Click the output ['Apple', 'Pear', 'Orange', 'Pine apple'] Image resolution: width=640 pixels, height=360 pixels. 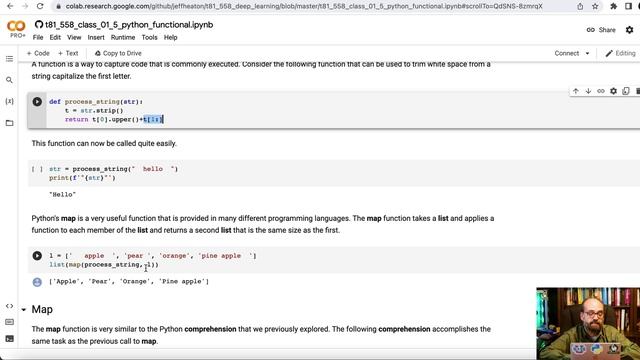click(x=129, y=282)
